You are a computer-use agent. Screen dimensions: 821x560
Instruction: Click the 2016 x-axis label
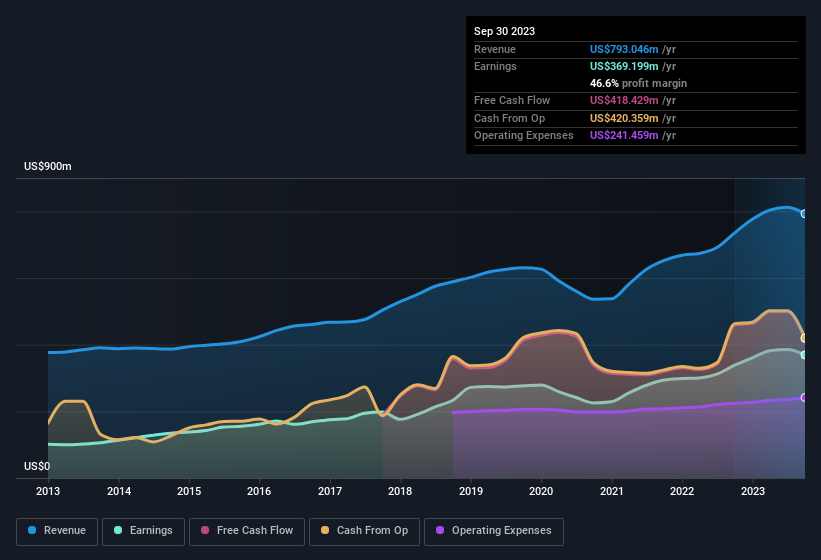tap(259, 491)
